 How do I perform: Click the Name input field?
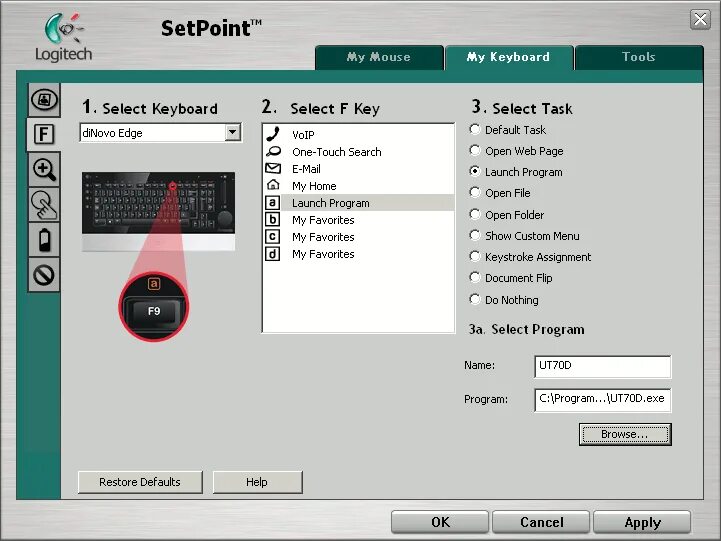coord(603,366)
